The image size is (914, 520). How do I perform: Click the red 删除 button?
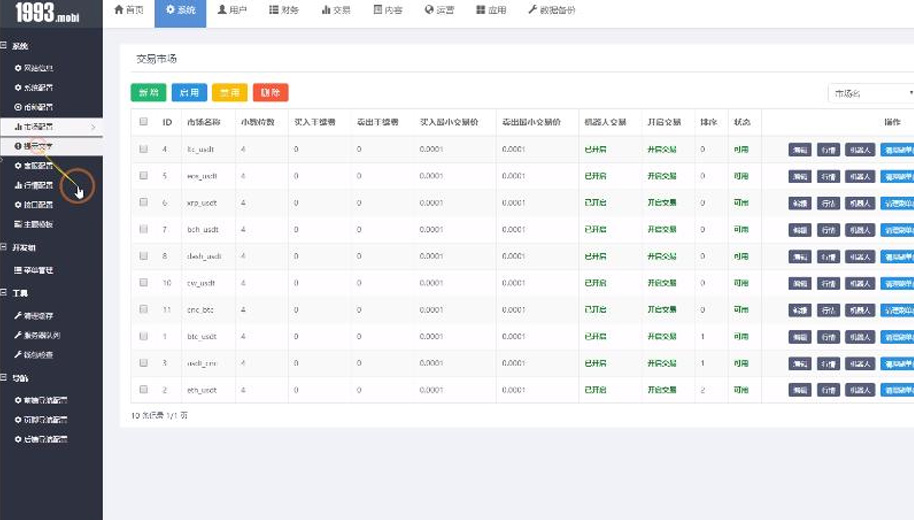[270, 93]
